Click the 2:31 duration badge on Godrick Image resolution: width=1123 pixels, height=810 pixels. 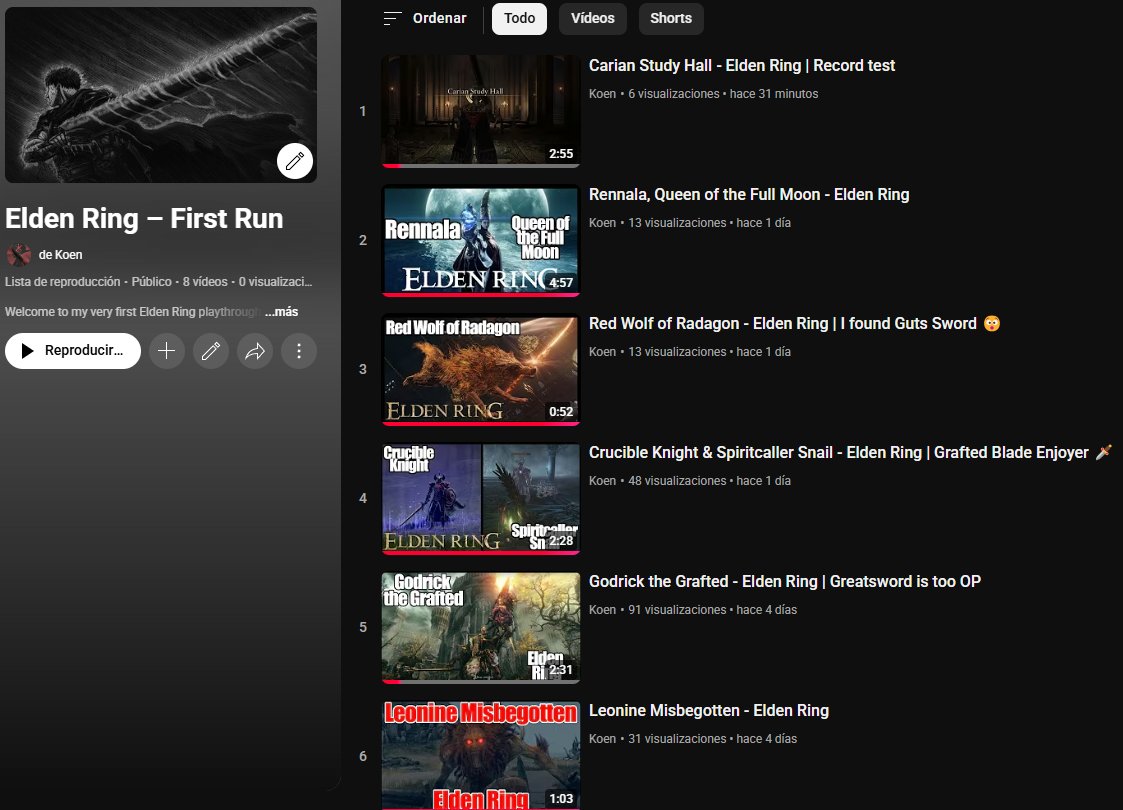tap(561, 670)
